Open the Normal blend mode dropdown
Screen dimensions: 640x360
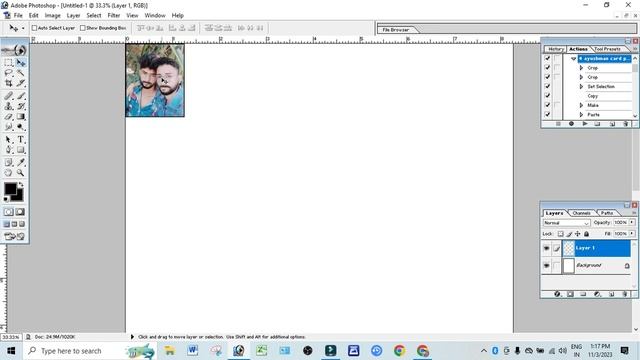[x=567, y=223]
